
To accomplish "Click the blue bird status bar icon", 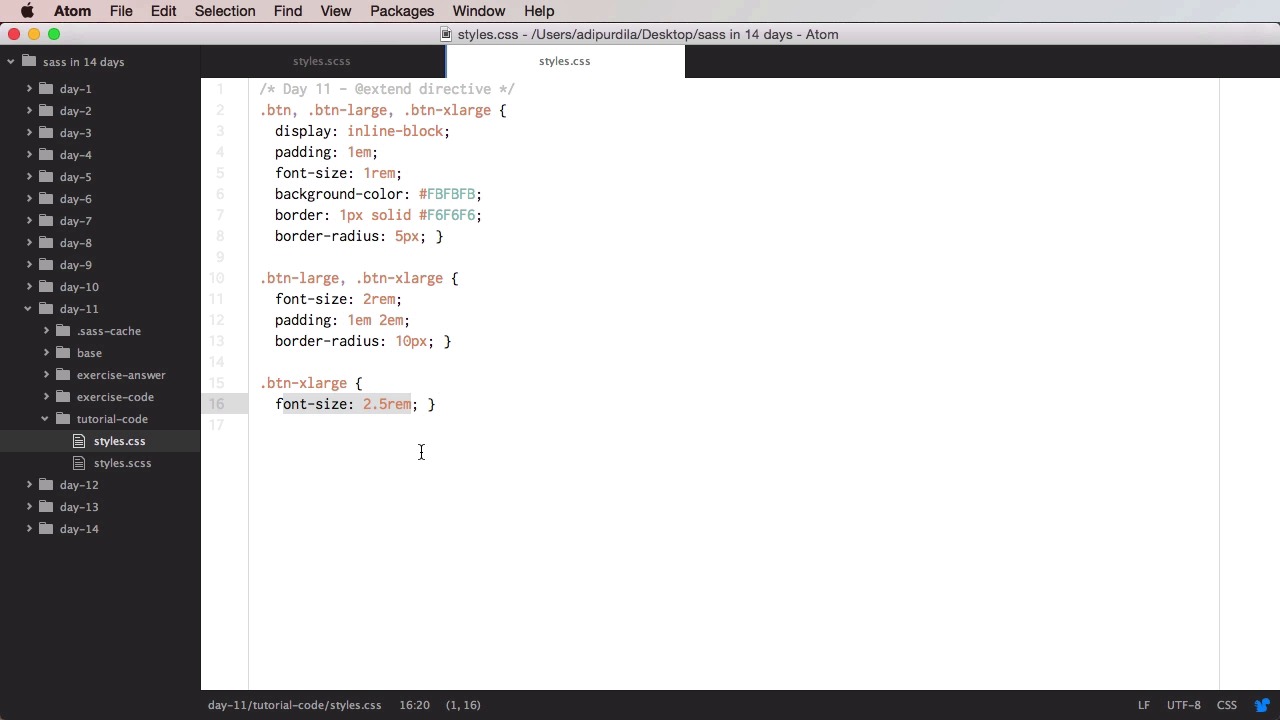I will (x=1262, y=705).
